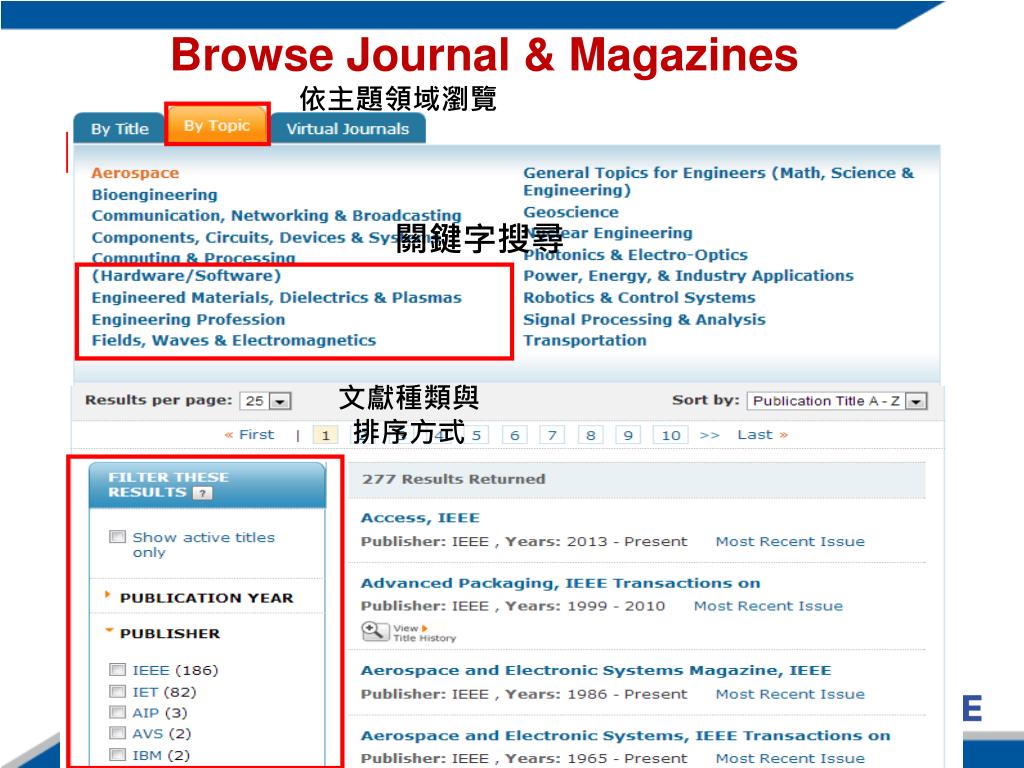Image resolution: width=1024 pixels, height=768 pixels.
Task: Open Most Recent Issue for Access, IEEE
Action: [x=790, y=541]
